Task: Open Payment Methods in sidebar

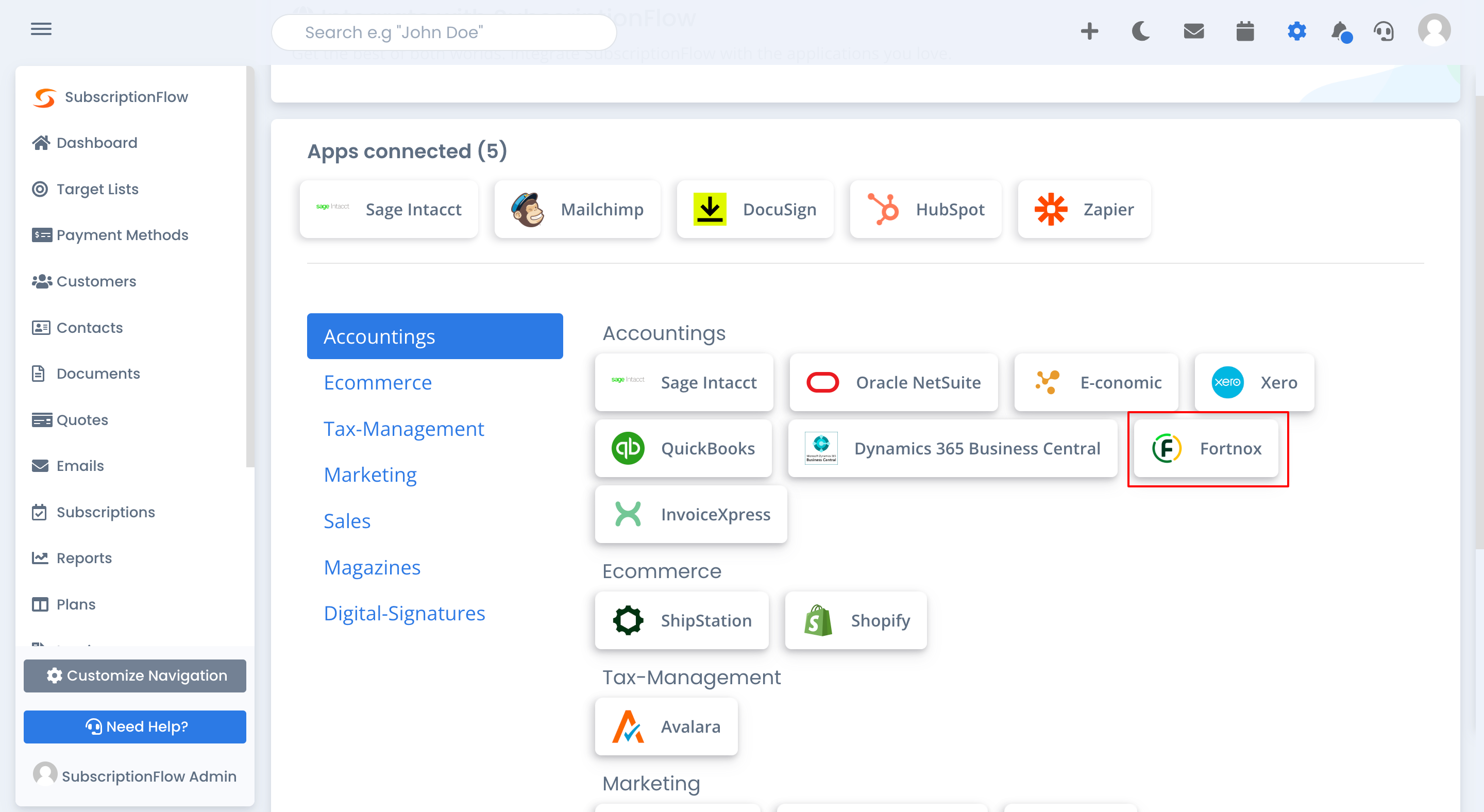Action: click(x=110, y=235)
